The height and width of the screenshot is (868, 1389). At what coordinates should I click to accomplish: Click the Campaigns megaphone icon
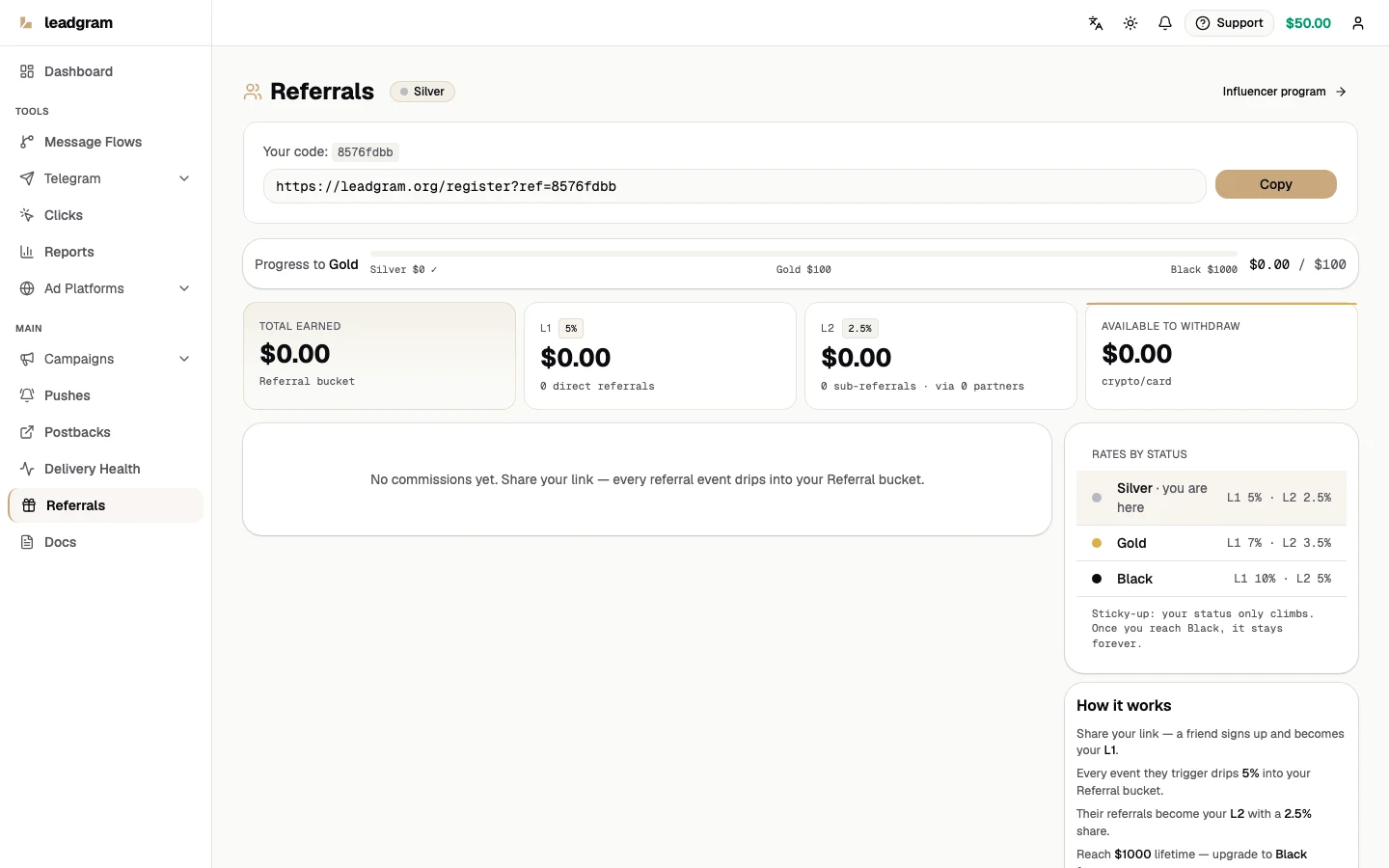[x=27, y=359]
